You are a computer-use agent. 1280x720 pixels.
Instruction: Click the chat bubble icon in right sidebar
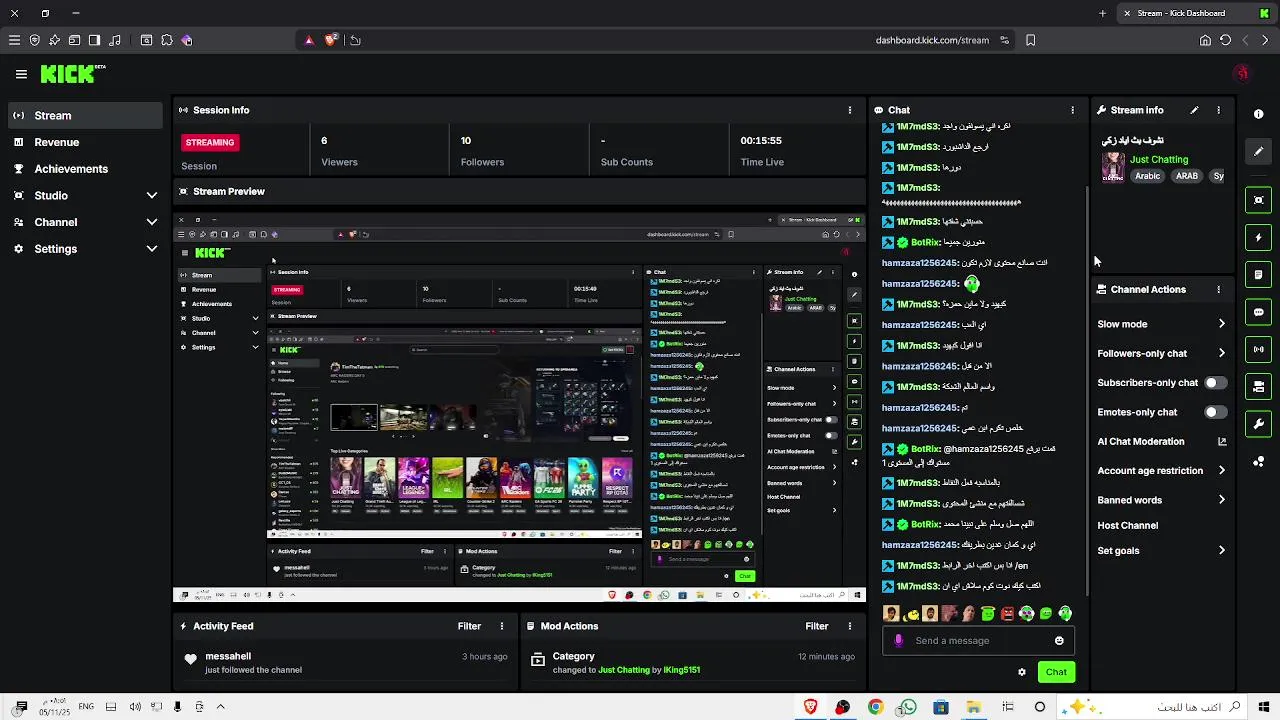pos(1259,312)
